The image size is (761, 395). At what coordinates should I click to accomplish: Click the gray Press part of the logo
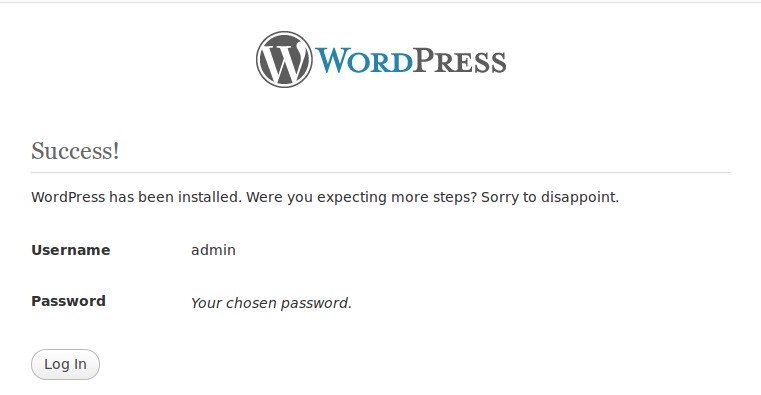click(460, 61)
